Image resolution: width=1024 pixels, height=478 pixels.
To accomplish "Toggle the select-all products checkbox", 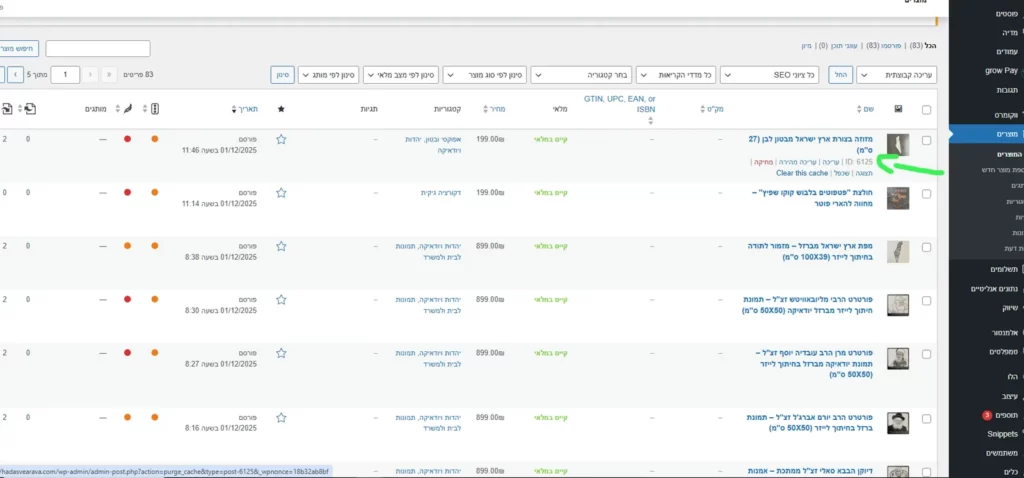I will point(927,110).
